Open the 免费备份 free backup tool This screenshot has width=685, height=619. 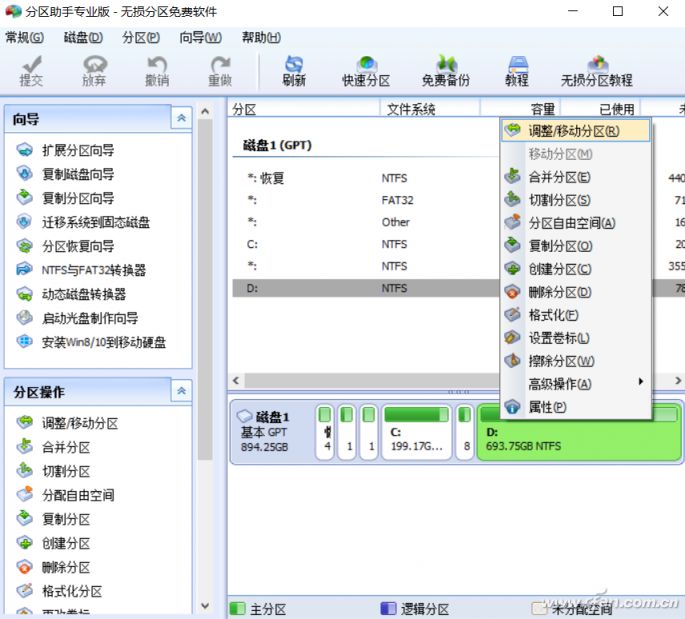coord(446,71)
